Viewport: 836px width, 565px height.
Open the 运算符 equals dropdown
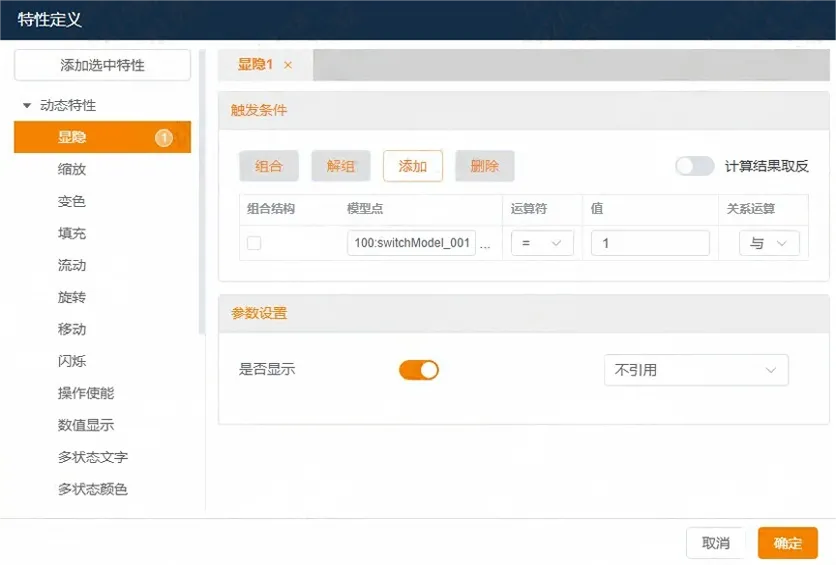[x=542, y=243]
